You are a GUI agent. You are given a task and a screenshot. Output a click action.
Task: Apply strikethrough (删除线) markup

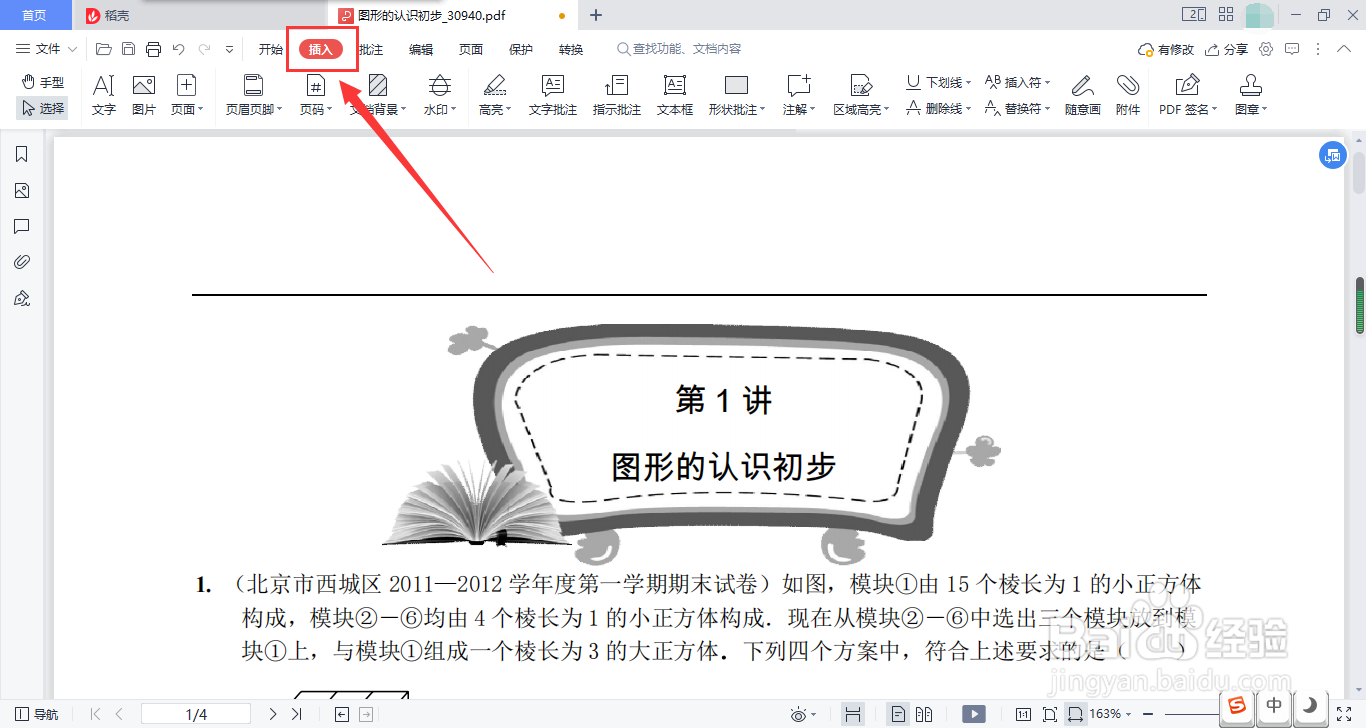click(x=939, y=108)
